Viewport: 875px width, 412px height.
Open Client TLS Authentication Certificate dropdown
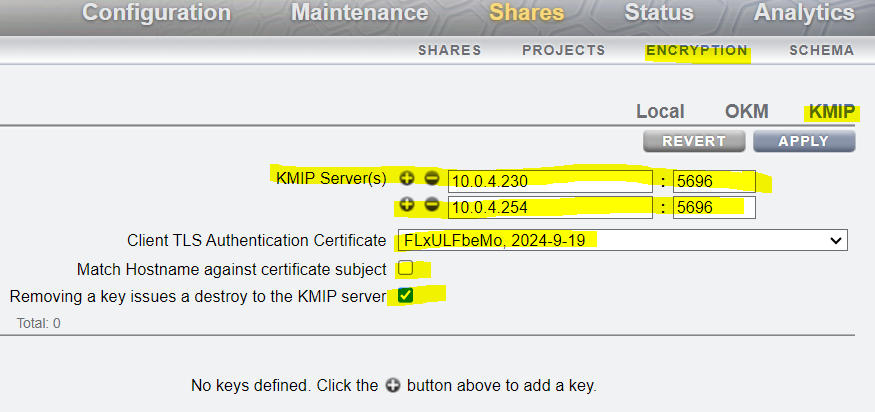[622, 240]
